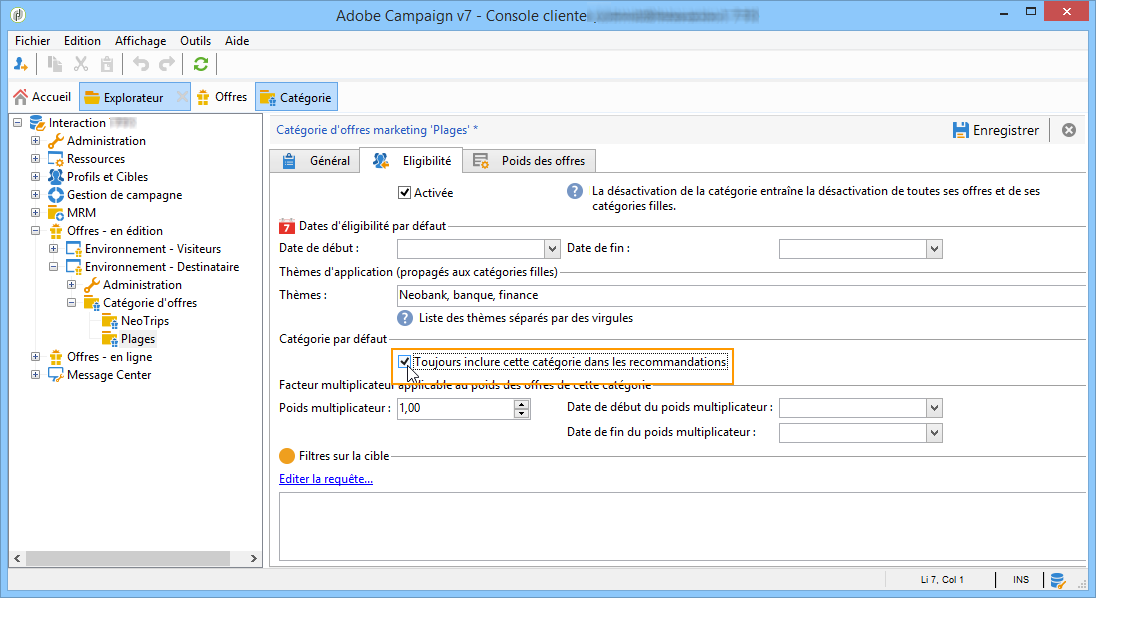This screenshot has height=621, width=1123.
Task: Click the undo arrow icon
Action: tap(141, 64)
